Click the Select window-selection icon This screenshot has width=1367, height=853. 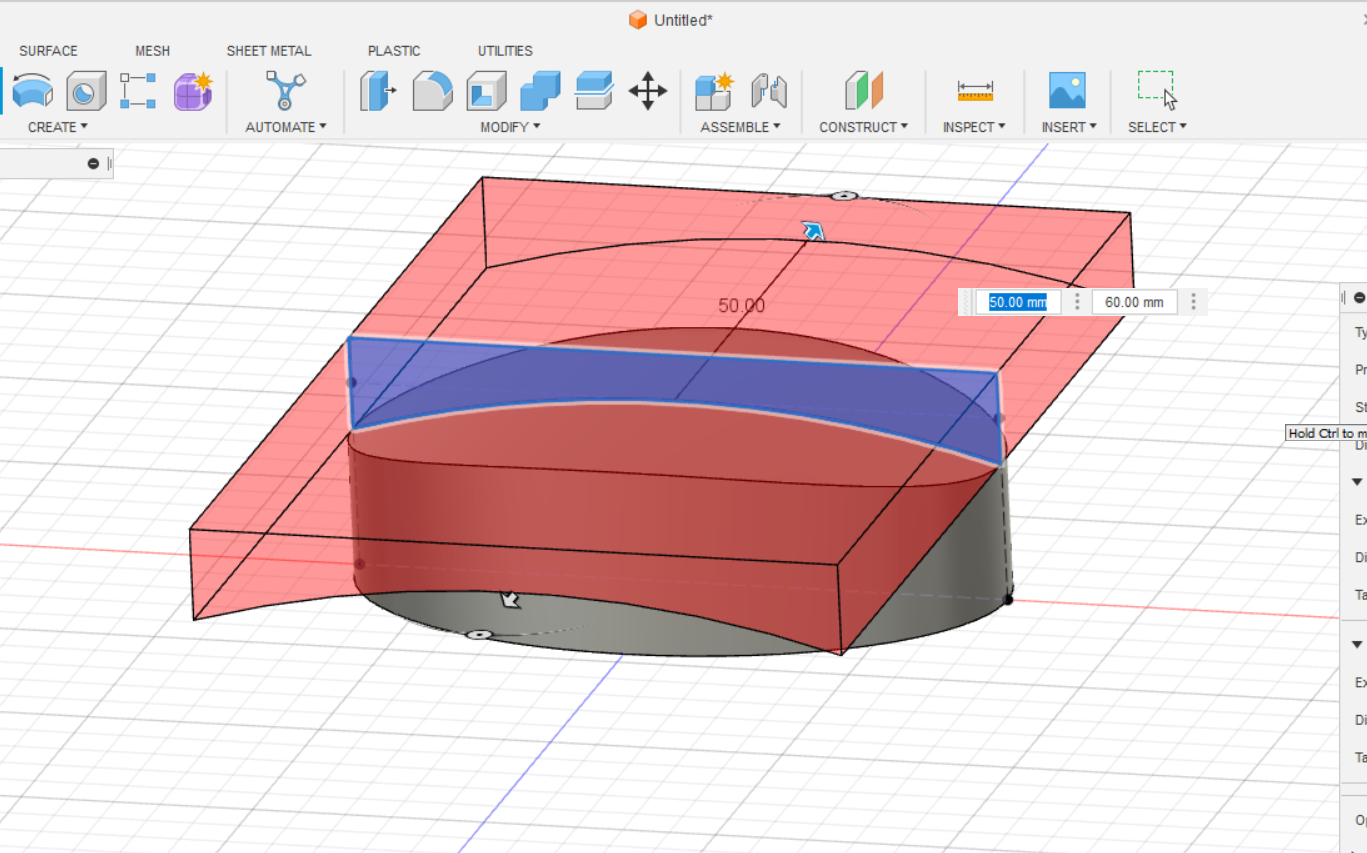point(1157,89)
